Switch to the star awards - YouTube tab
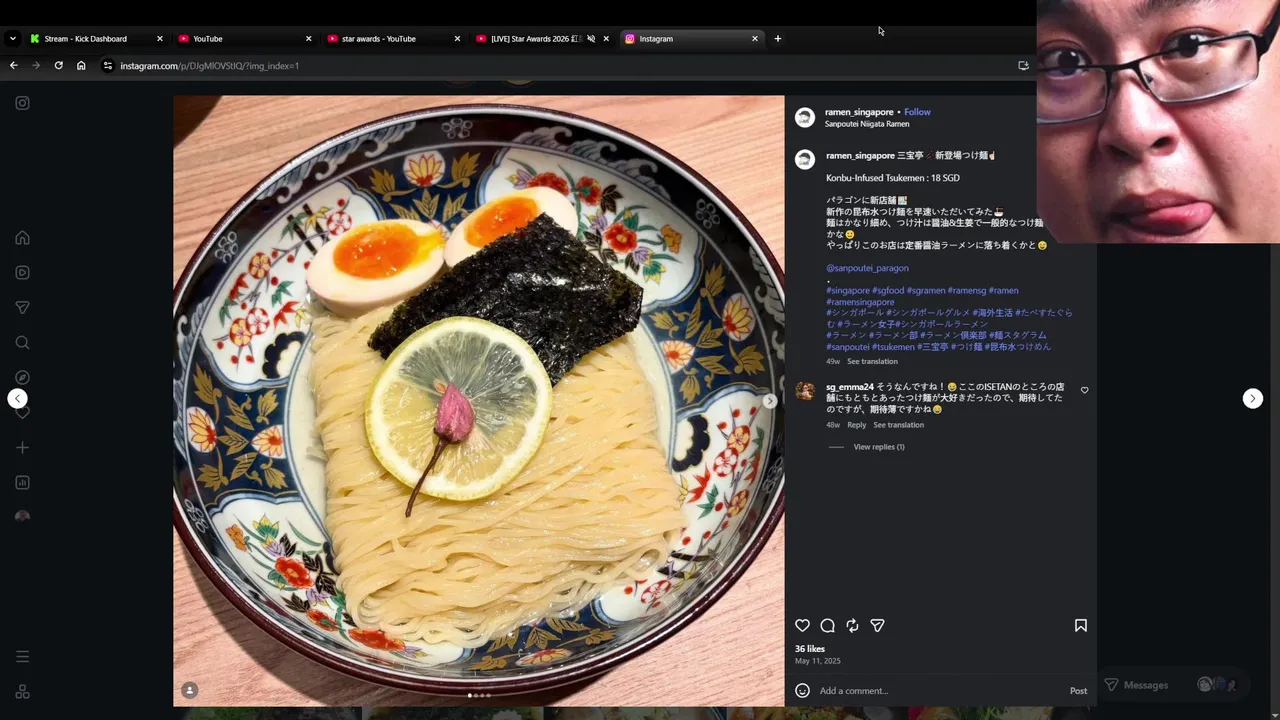Screen dimensions: 1280x720 click(x=379, y=38)
